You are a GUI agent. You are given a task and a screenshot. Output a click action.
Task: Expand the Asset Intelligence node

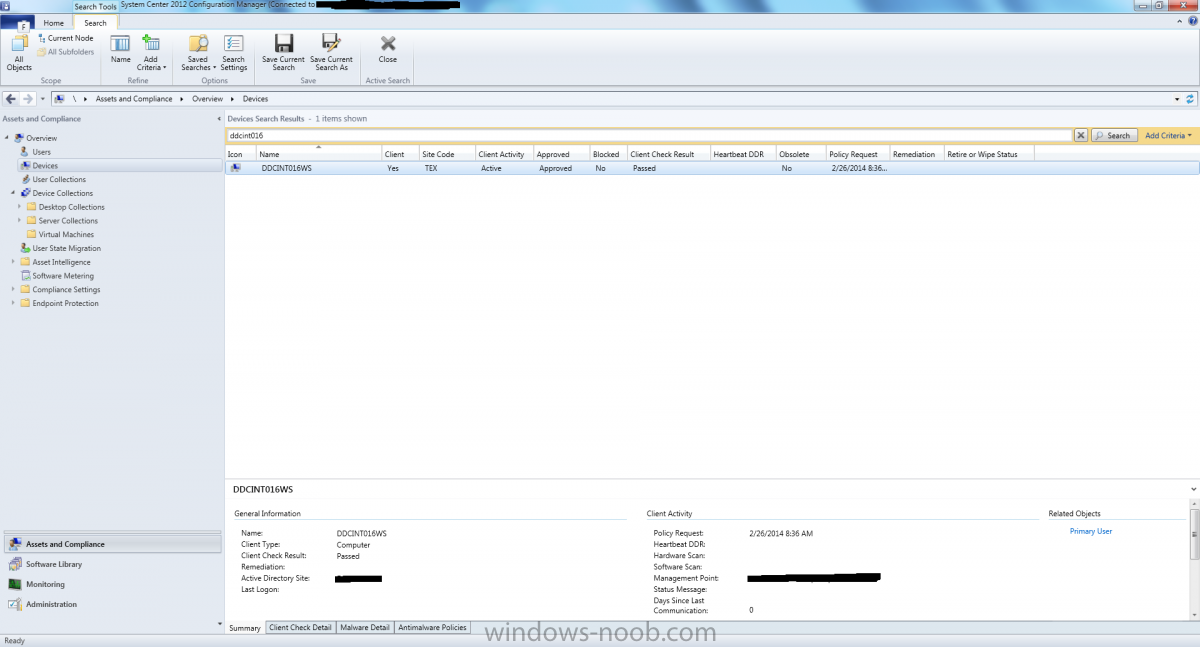(13, 262)
